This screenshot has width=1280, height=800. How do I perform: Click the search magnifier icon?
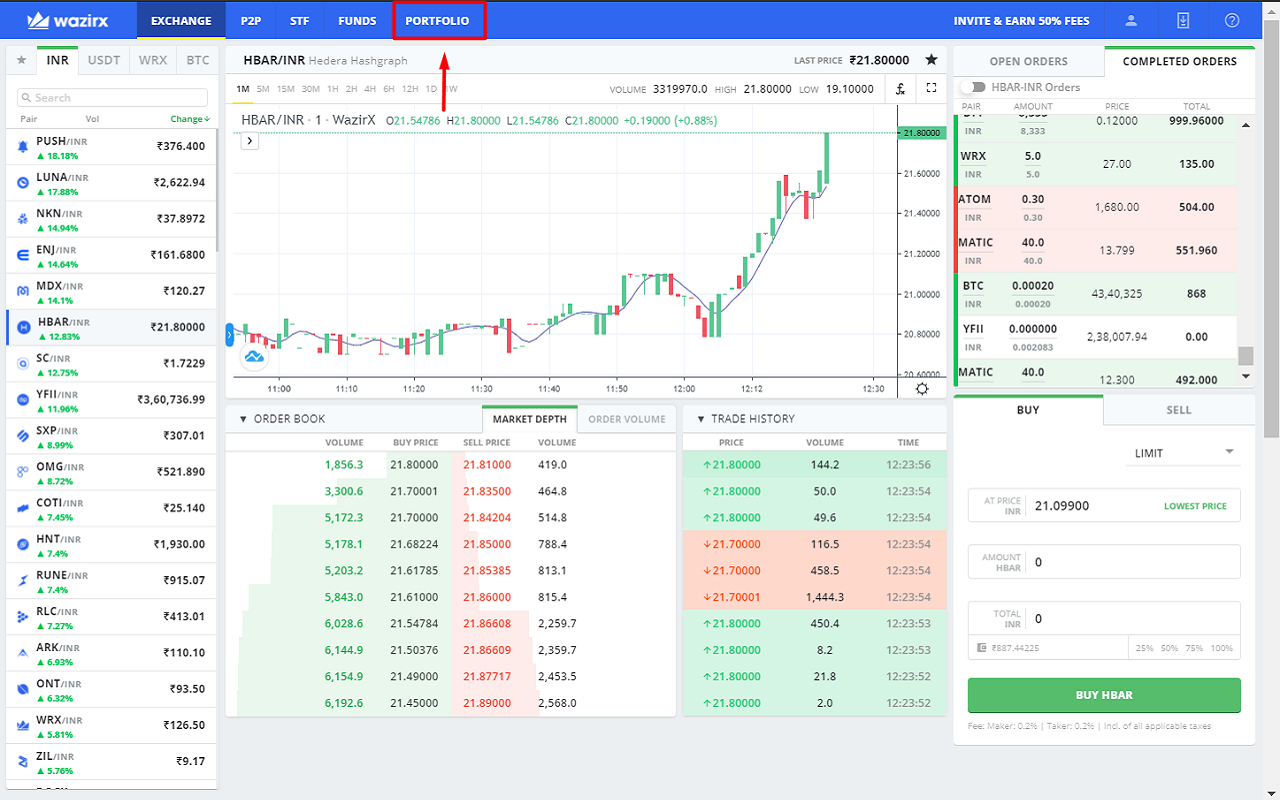[28, 98]
